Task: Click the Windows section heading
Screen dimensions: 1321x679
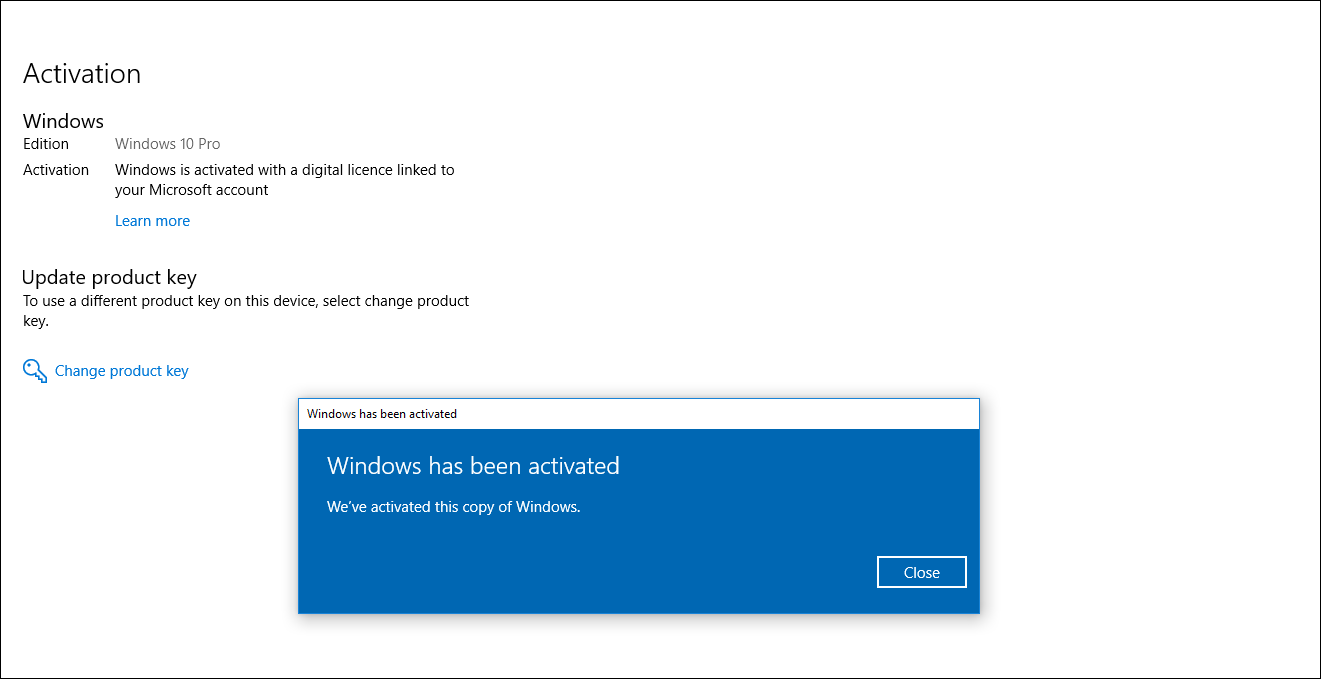Action: pyautogui.click(x=63, y=121)
